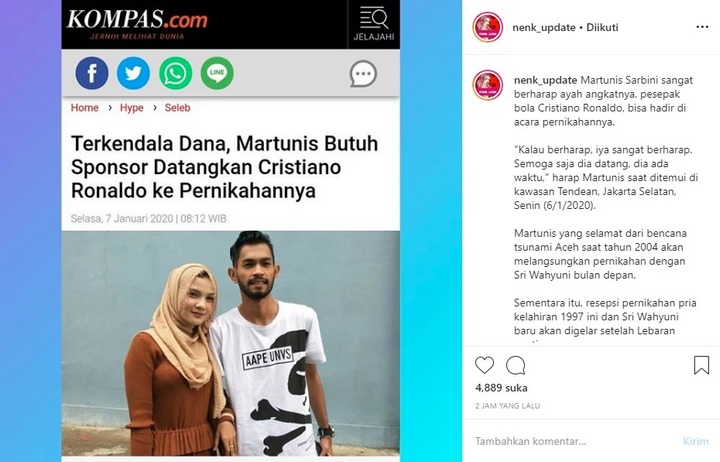Open nenk_update profile from header username
The width and height of the screenshot is (720, 462).
point(544,28)
